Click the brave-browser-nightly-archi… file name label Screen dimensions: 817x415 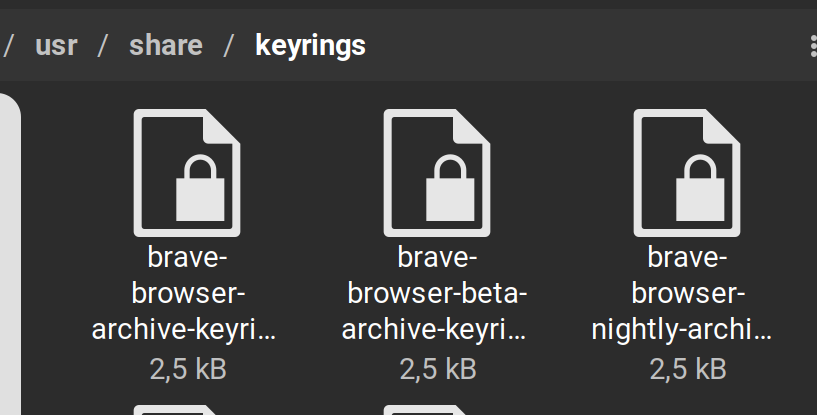click(682, 294)
